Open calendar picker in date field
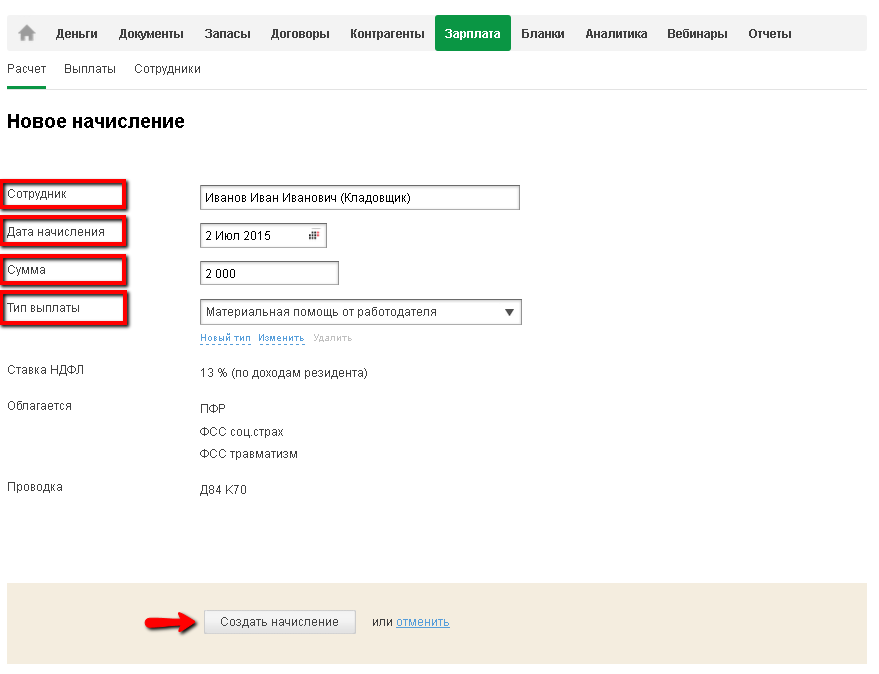Viewport: 879px width, 674px height. 314,236
